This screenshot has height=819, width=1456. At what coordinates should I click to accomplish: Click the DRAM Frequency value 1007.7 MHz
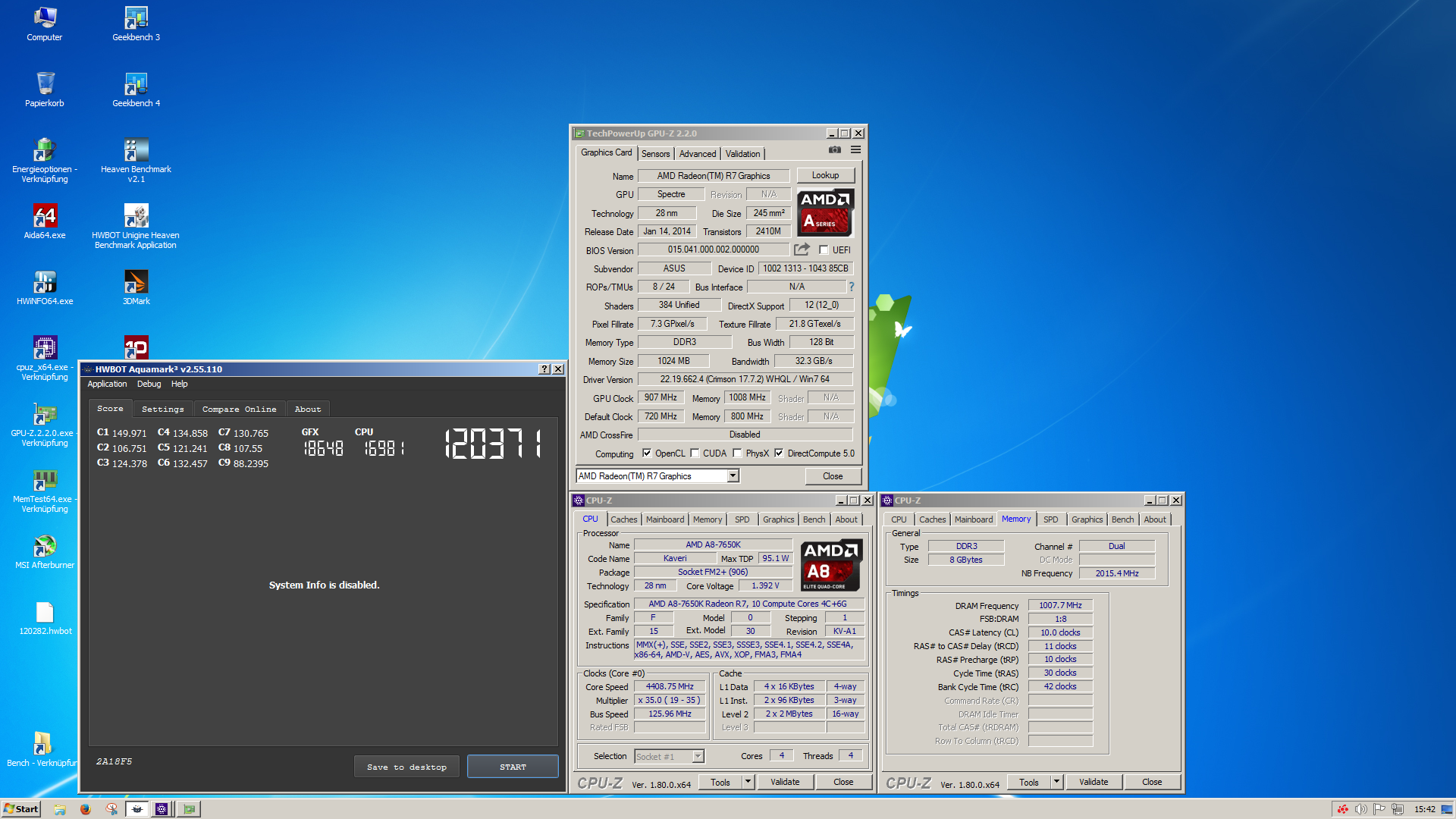click(1060, 605)
